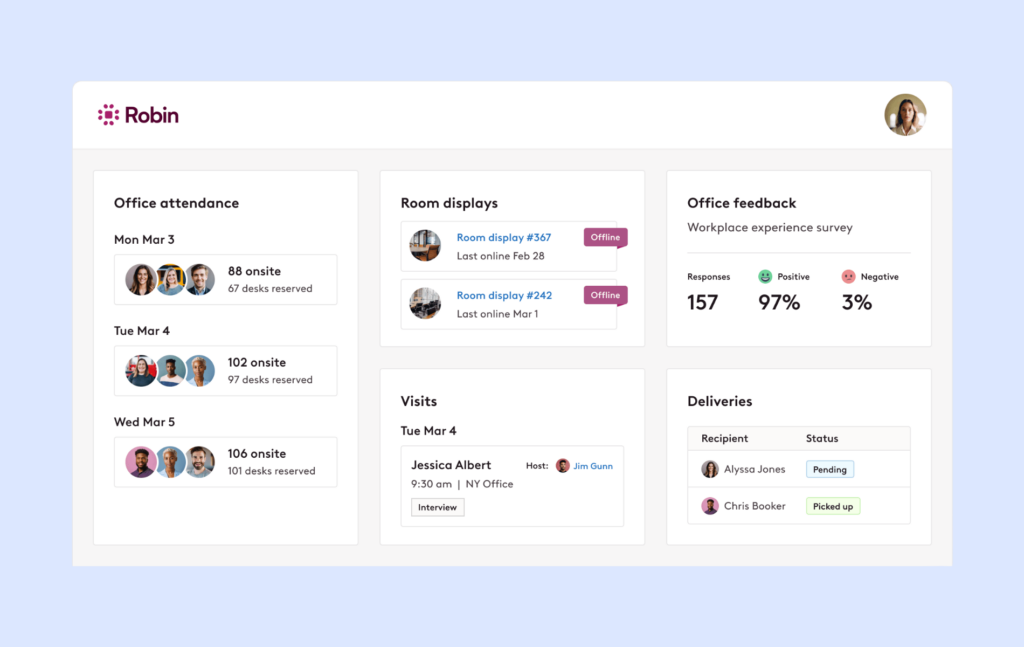The image size is (1024, 647).
Task: Click host avatar next to Jim Gunn
Action: coord(563,466)
